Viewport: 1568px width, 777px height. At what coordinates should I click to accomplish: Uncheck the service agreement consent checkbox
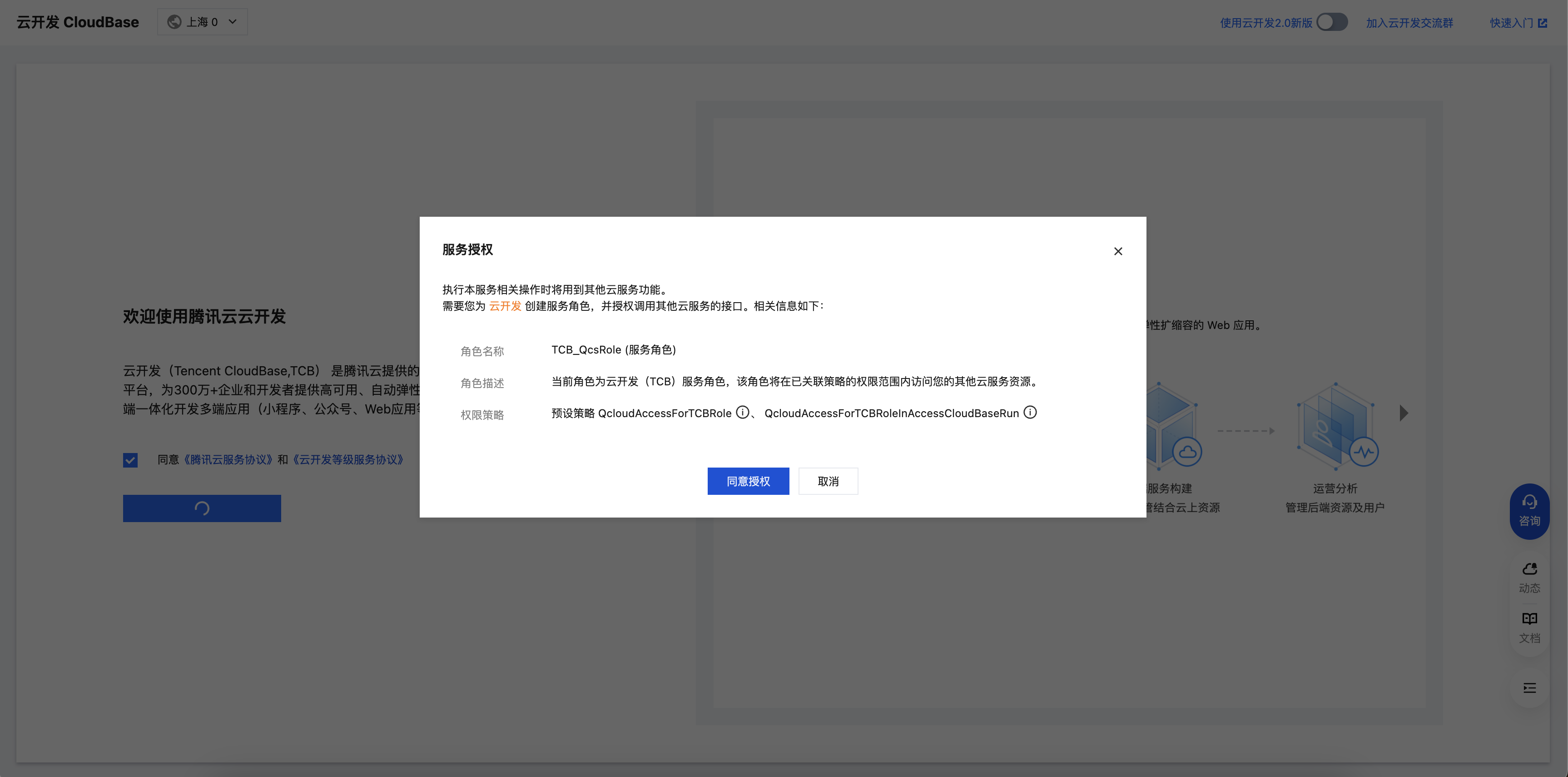(129, 460)
